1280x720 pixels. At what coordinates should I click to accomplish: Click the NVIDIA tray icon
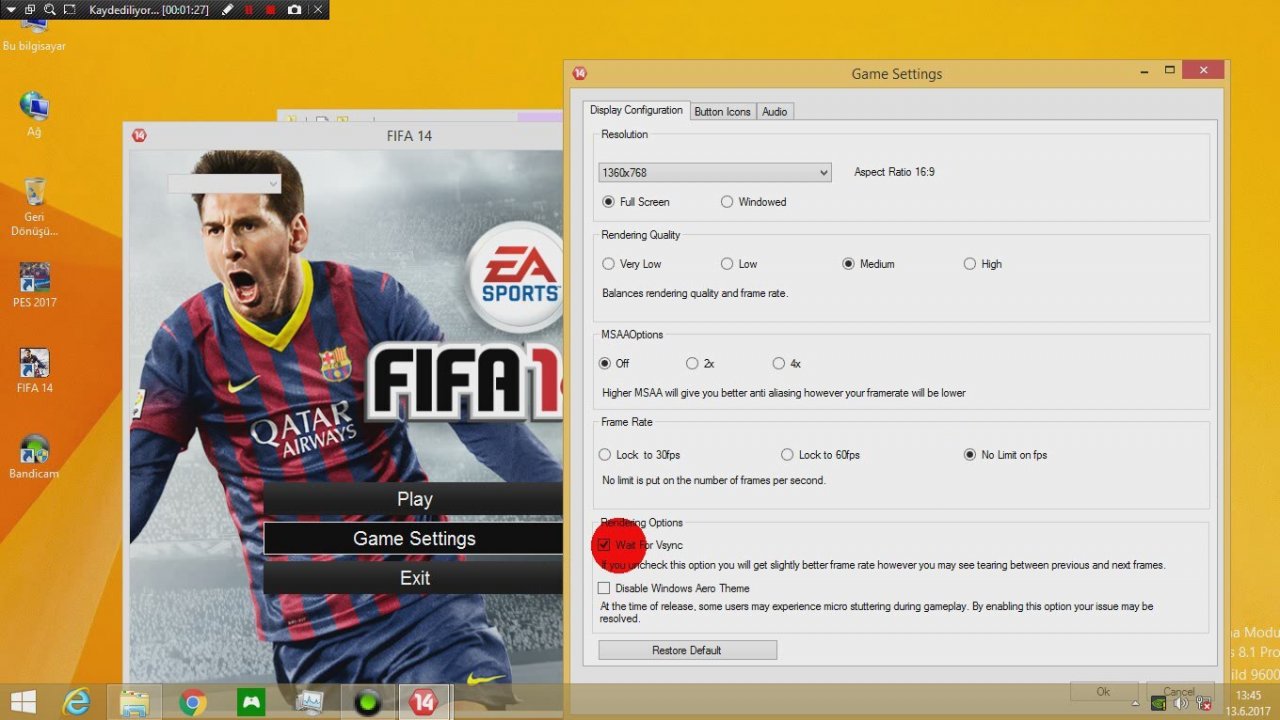tap(1158, 702)
